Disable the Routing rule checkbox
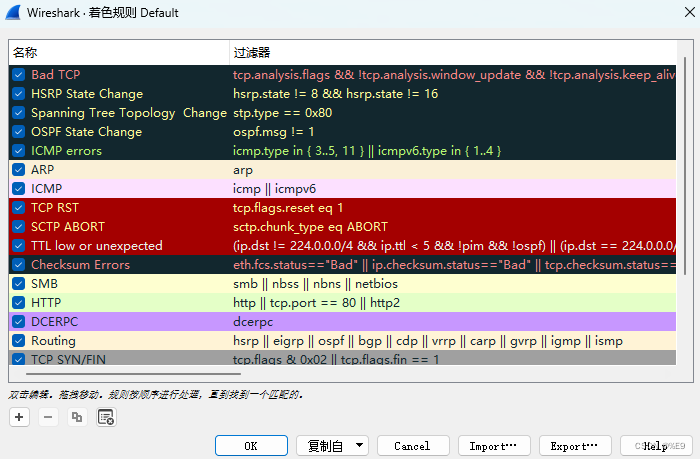 coord(18,340)
